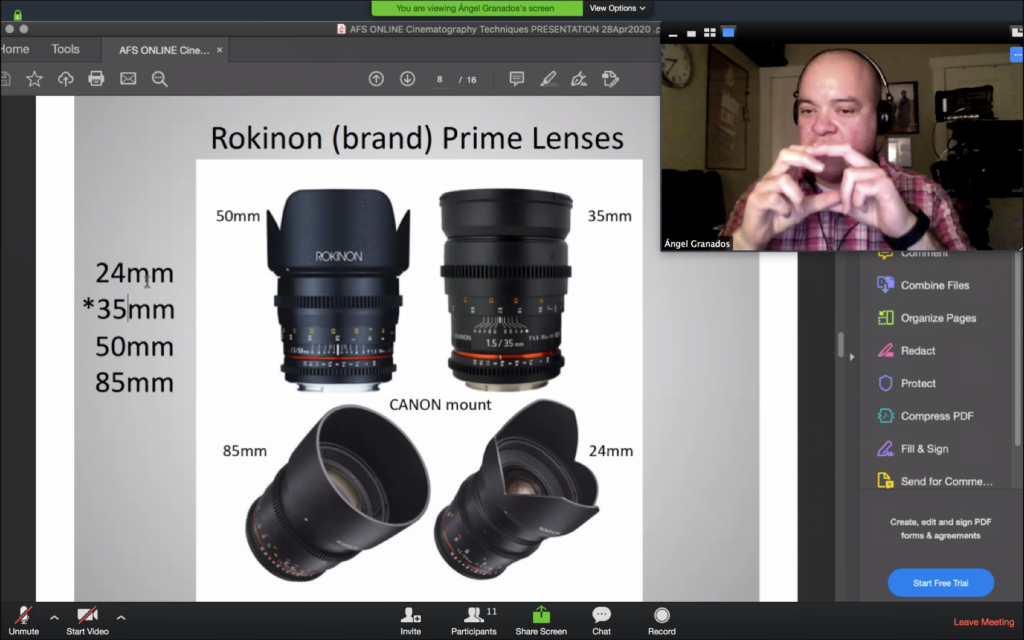The width and height of the screenshot is (1024, 640).
Task: Start Video in Zoom toolbar
Action: tap(88, 621)
